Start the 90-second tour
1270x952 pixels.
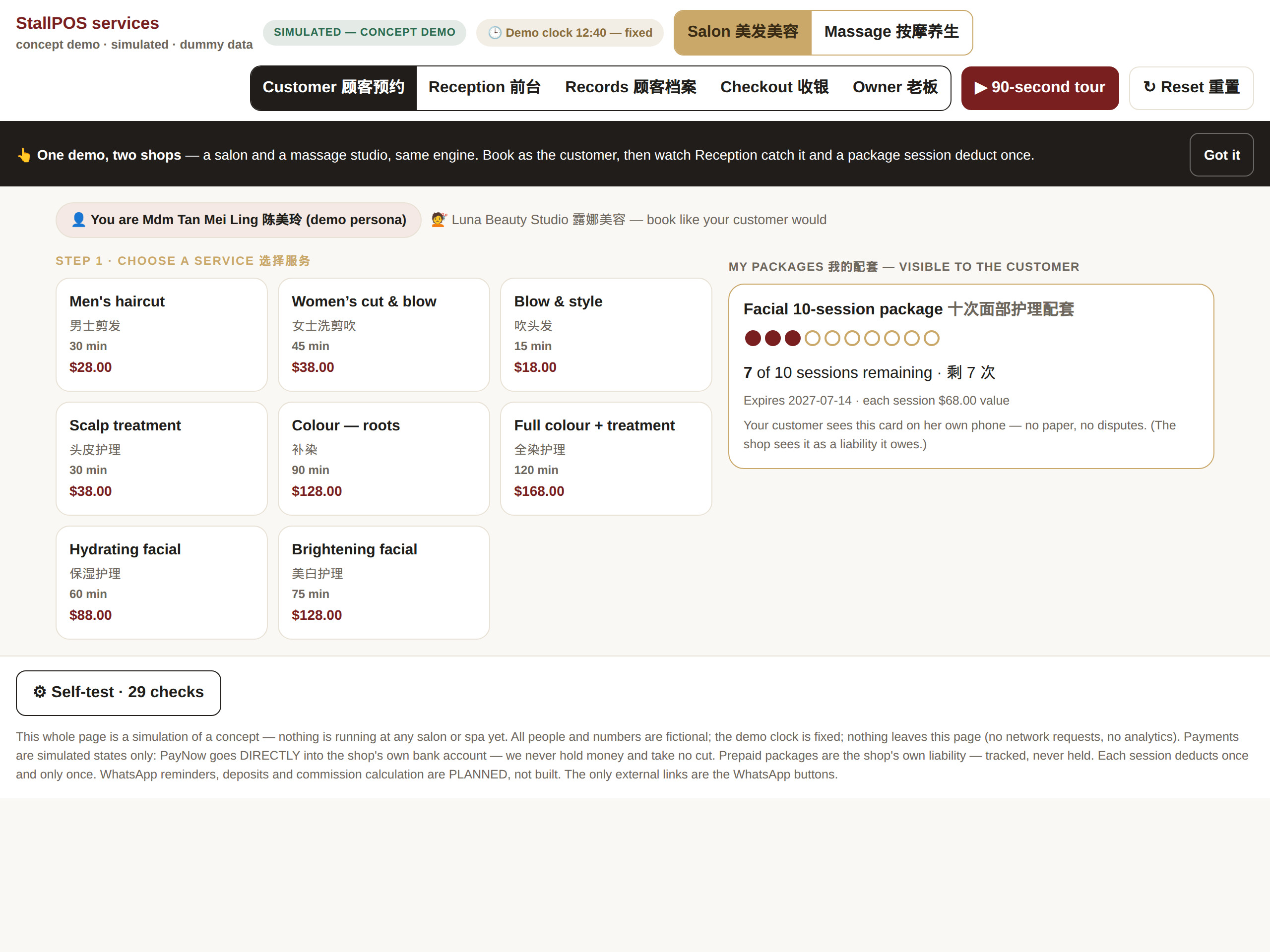pos(1040,88)
